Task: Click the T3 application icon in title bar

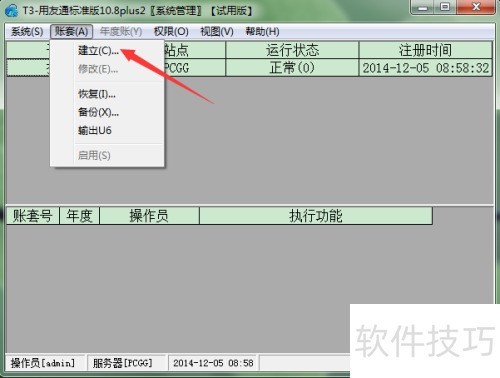Action: click(x=12, y=10)
